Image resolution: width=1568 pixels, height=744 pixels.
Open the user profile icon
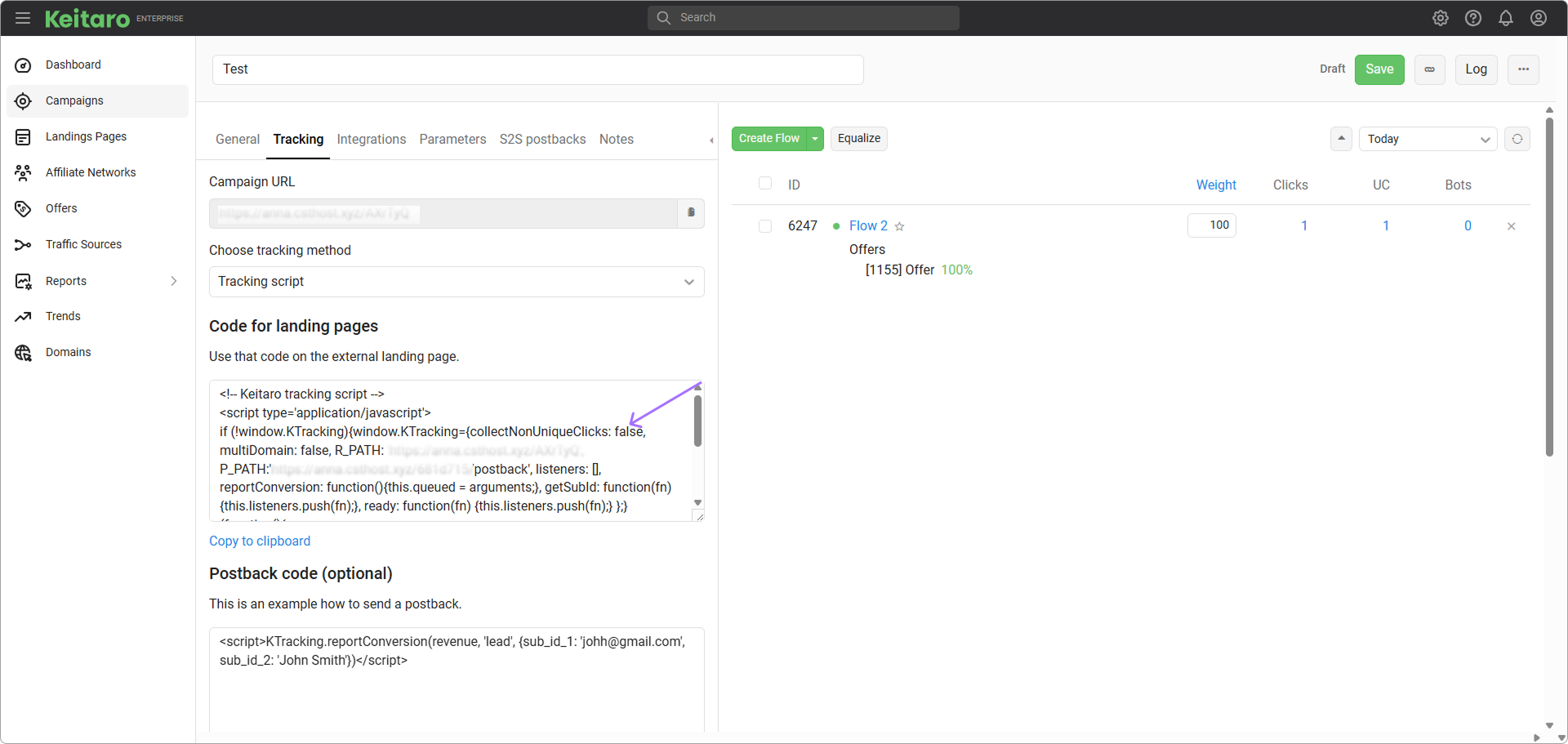coord(1539,18)
